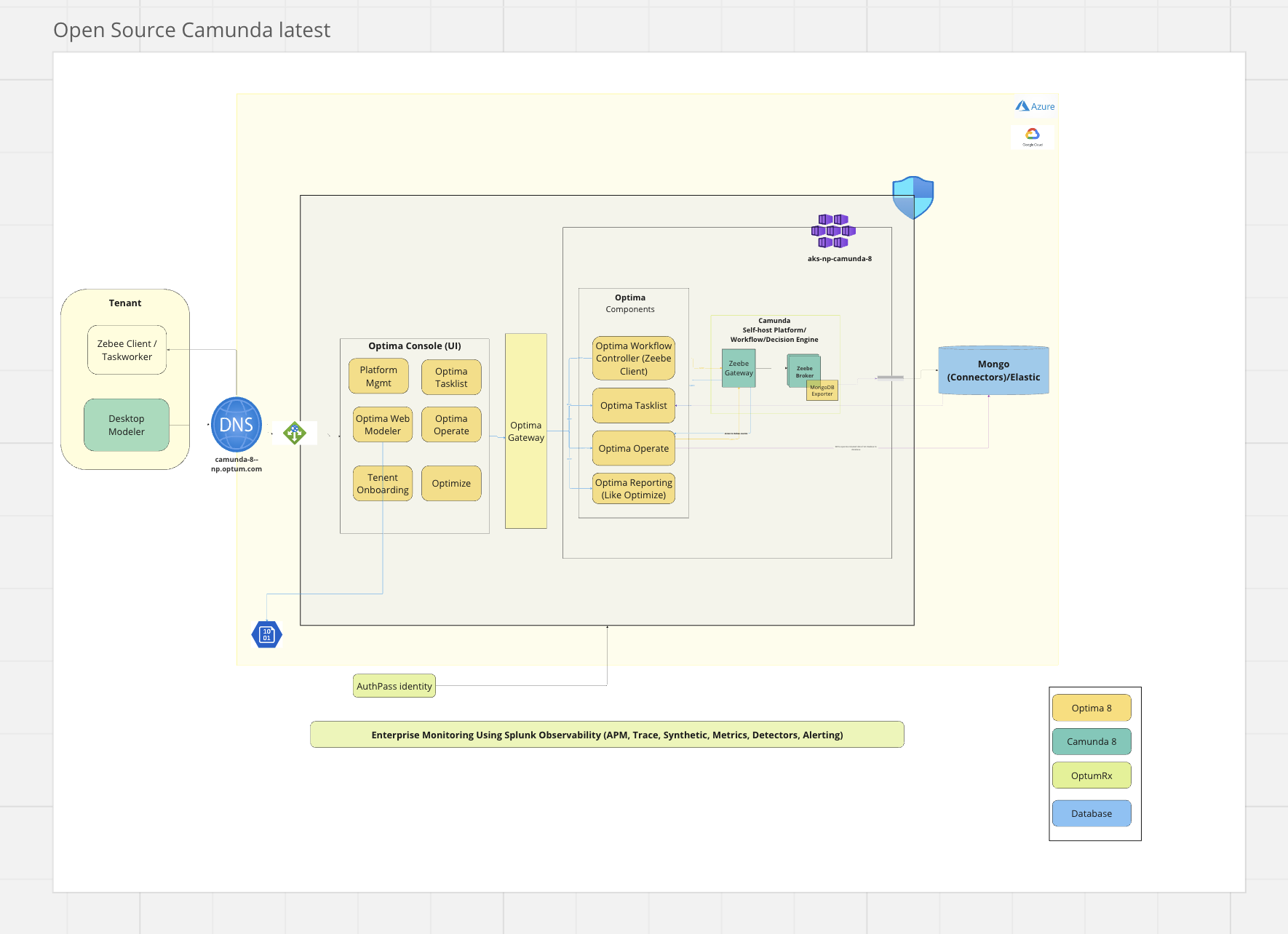Click the Zeebe Broker box
Screen dimensions: 1288x934
[804, 370]
